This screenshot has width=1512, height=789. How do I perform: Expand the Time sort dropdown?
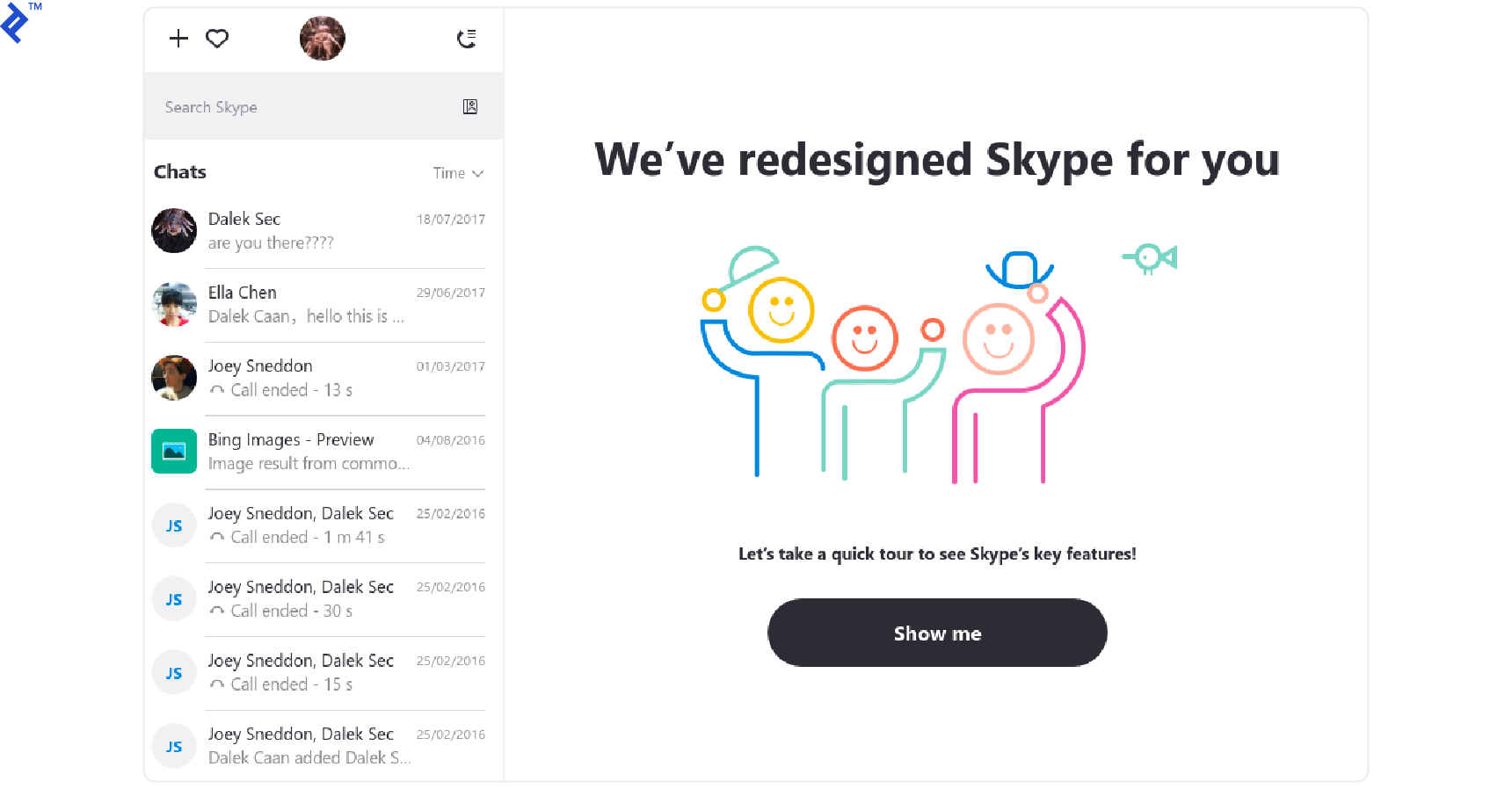coord(458,173)
